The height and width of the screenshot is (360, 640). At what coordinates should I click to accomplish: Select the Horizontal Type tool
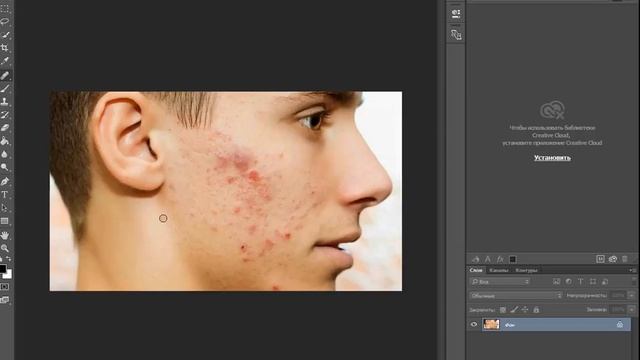click(4, 195)
